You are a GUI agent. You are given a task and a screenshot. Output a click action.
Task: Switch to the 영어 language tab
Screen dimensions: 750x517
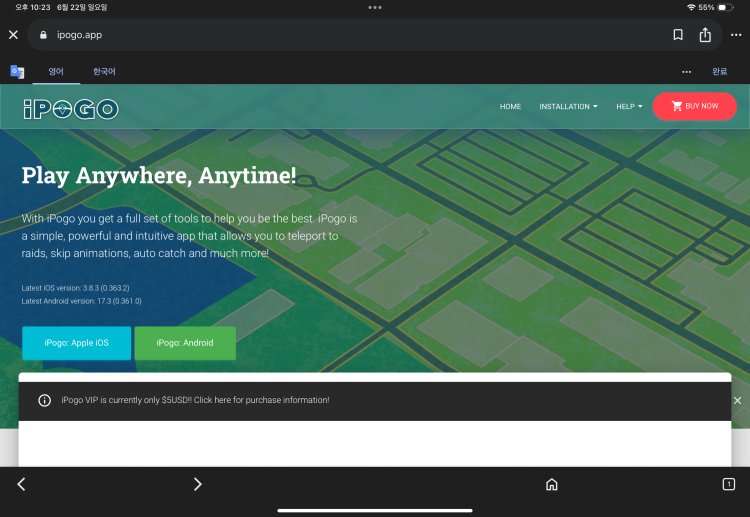(x=56, y=72)
